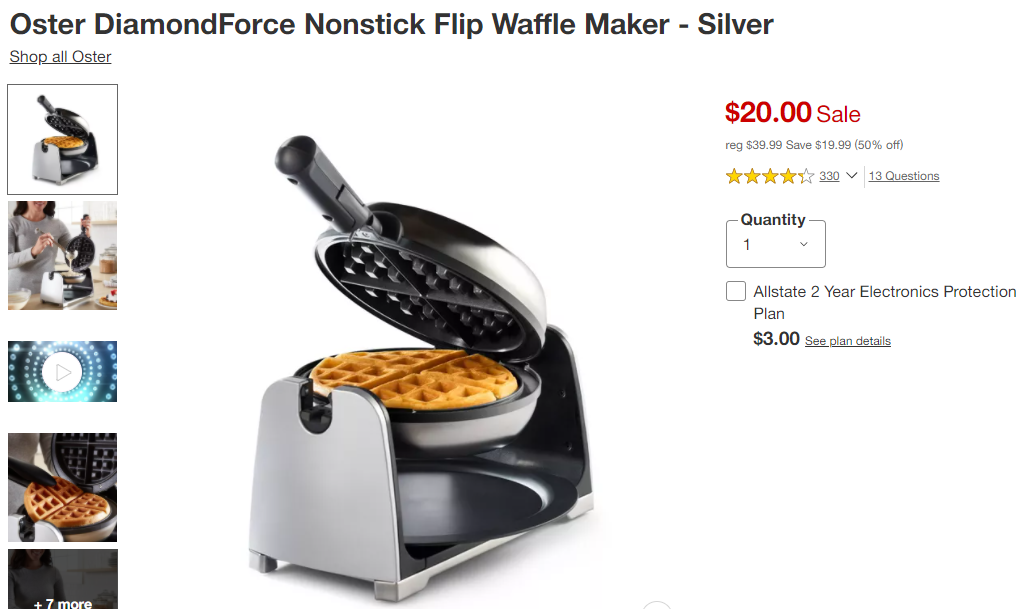
Task: Open the 13 Questions link
Action: (x=903, y=176)
